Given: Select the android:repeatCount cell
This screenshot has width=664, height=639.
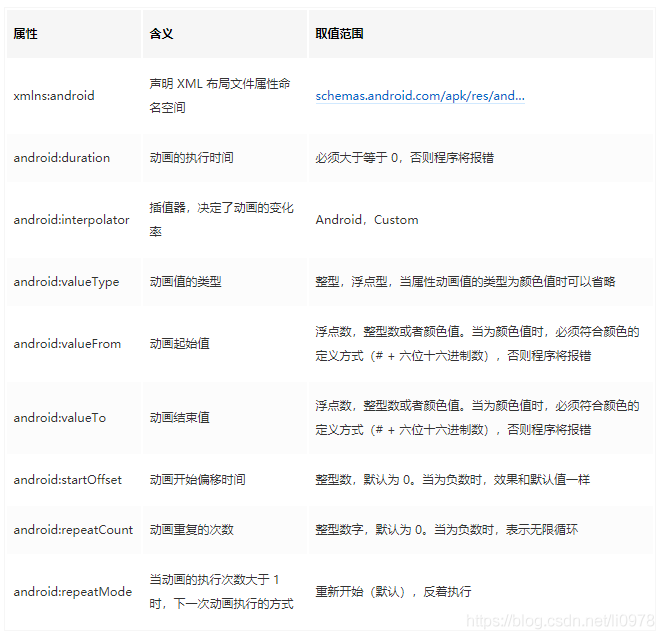Looking at the screenshot, I should pos(74,529).
